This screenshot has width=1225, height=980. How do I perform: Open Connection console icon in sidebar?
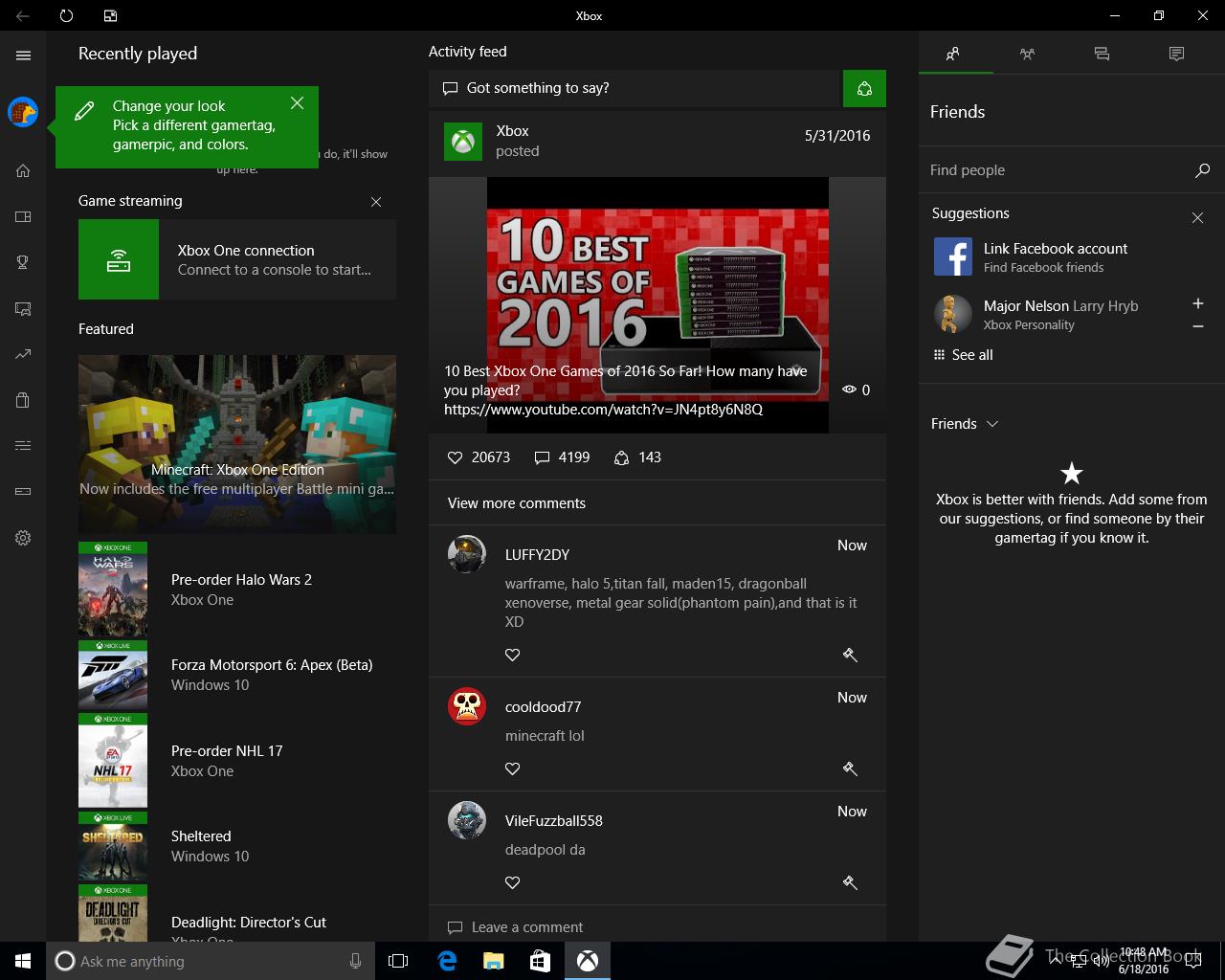(23, 492)
